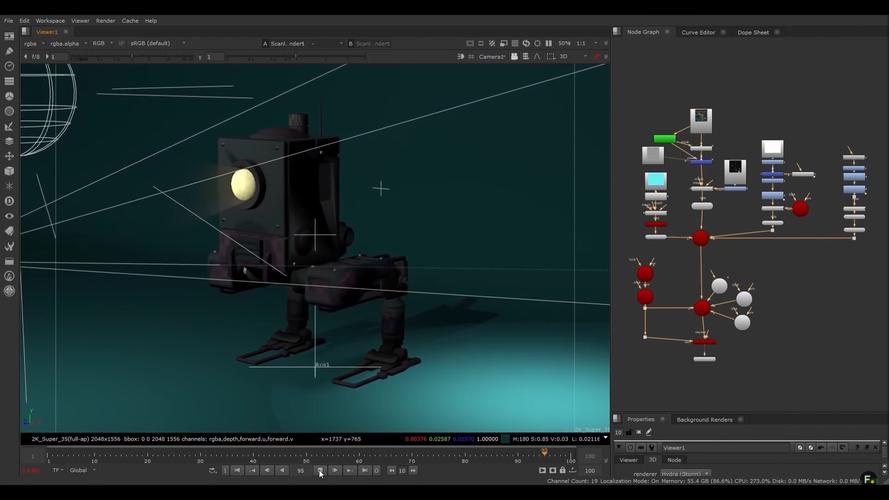Open the Merge nodes toolbar icon
Screen dimensions: 889x500
pyautogui.click(x=10, y=141)
